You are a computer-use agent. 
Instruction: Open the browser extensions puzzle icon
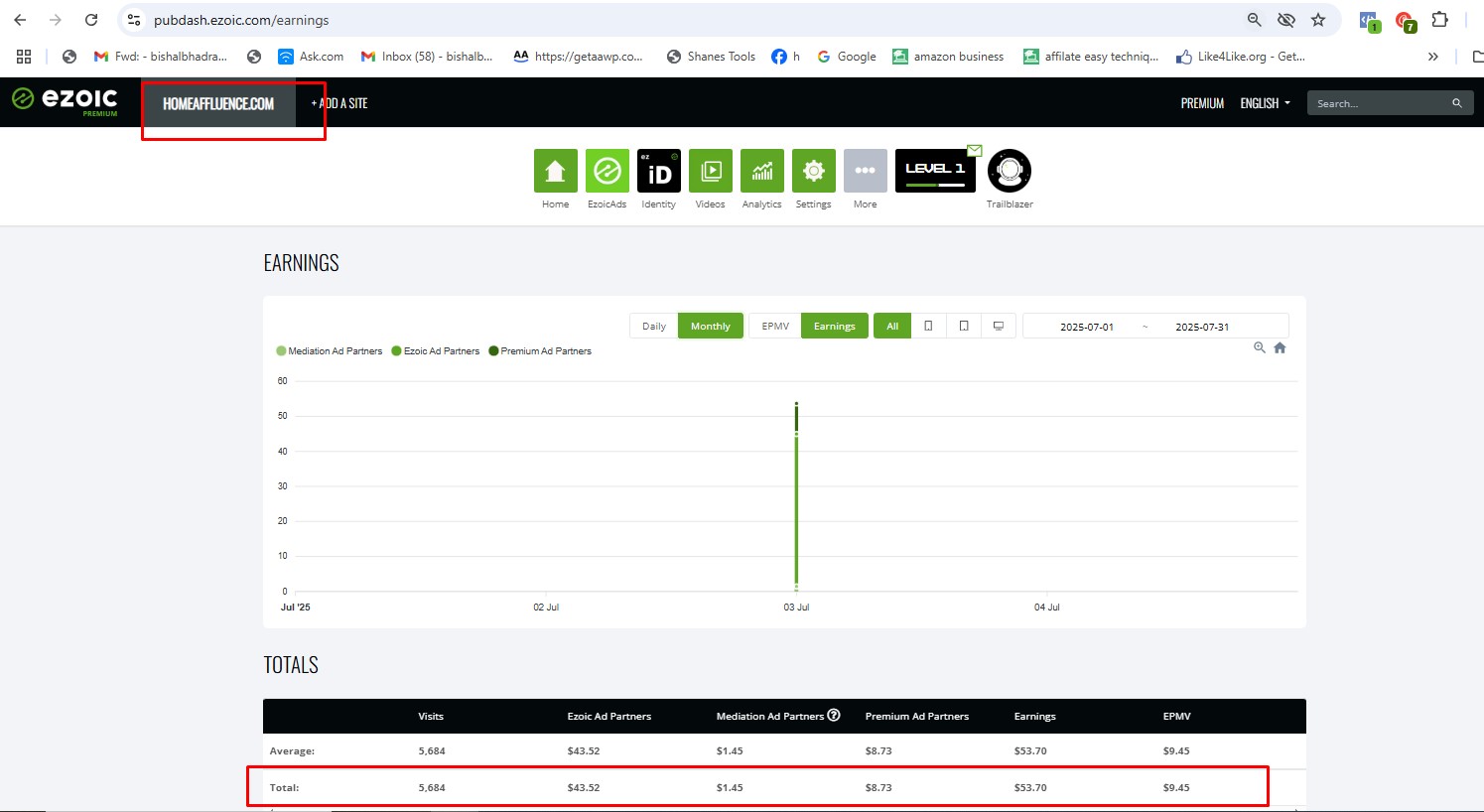click(1439, 20)
